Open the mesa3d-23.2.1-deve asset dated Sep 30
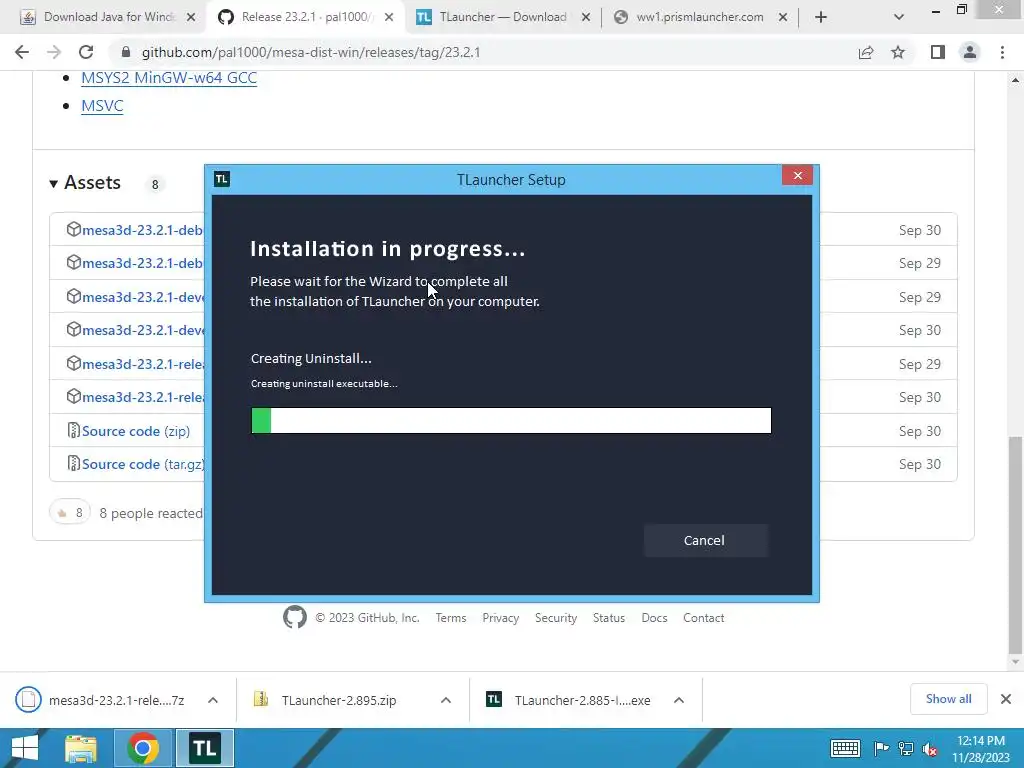 (143, 330)
